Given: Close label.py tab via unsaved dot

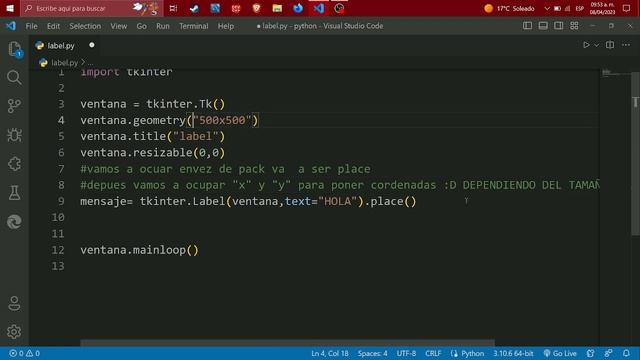Looking at the screenshot, I should click(92, 45).
